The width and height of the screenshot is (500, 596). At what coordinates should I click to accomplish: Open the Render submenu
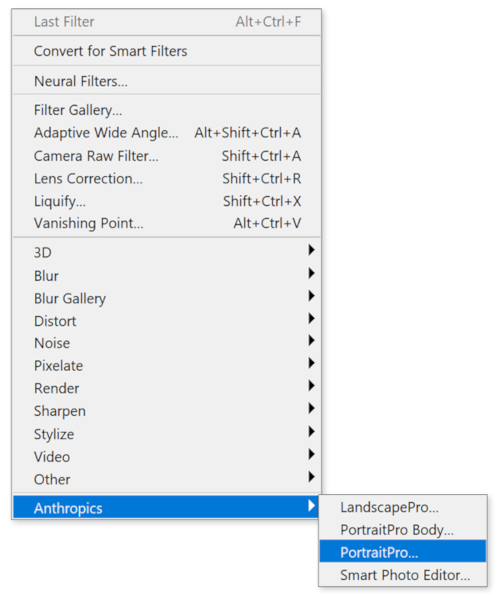[x=167, y=388]
